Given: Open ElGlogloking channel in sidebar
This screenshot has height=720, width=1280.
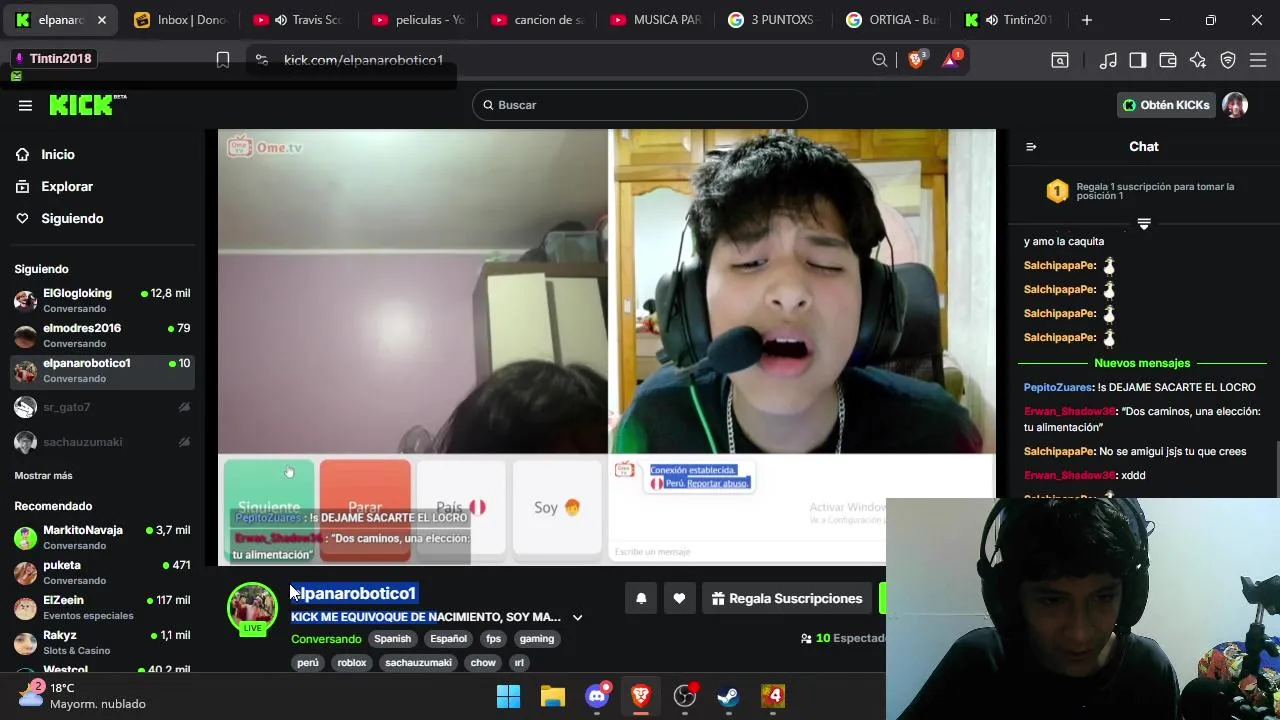Looking at the screenshot, I should [x=102, y=300].
